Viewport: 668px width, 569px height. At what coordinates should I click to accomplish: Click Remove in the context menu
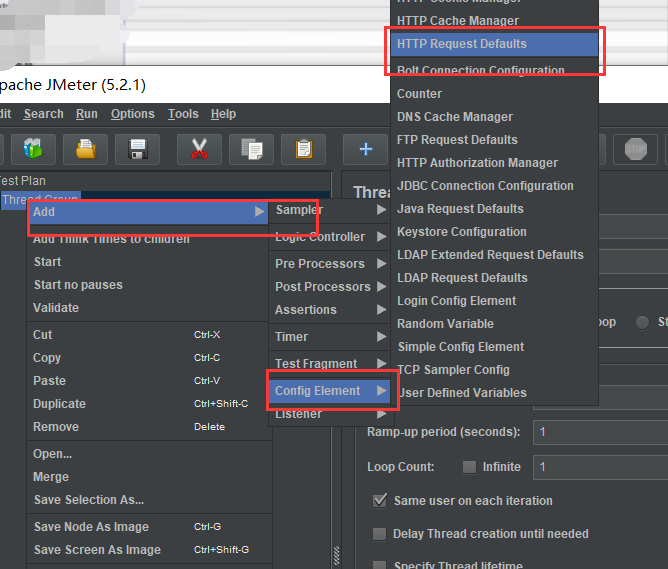coord(148,427)
